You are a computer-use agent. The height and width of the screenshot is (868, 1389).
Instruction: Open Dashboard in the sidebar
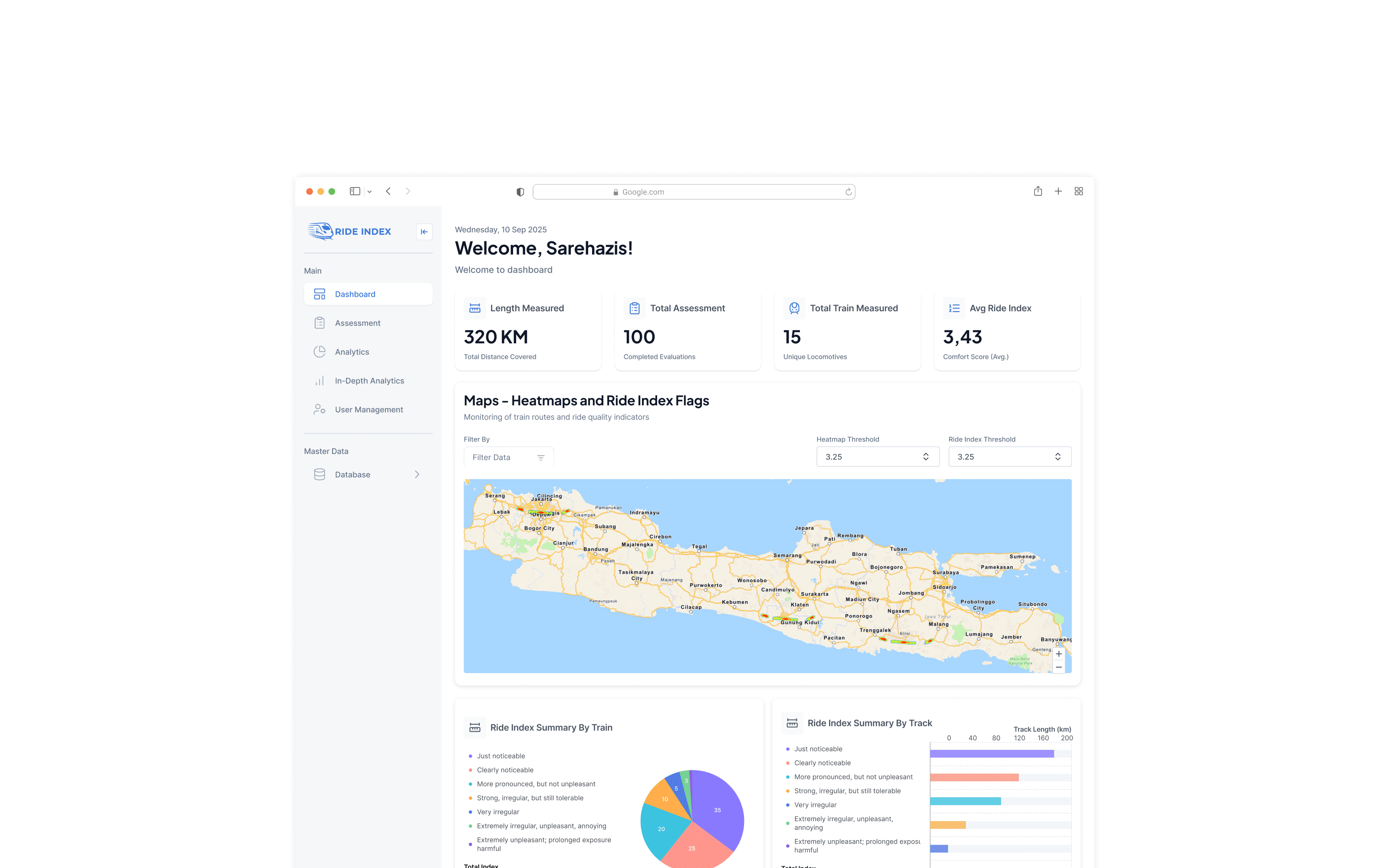click(x=368, y=294)
